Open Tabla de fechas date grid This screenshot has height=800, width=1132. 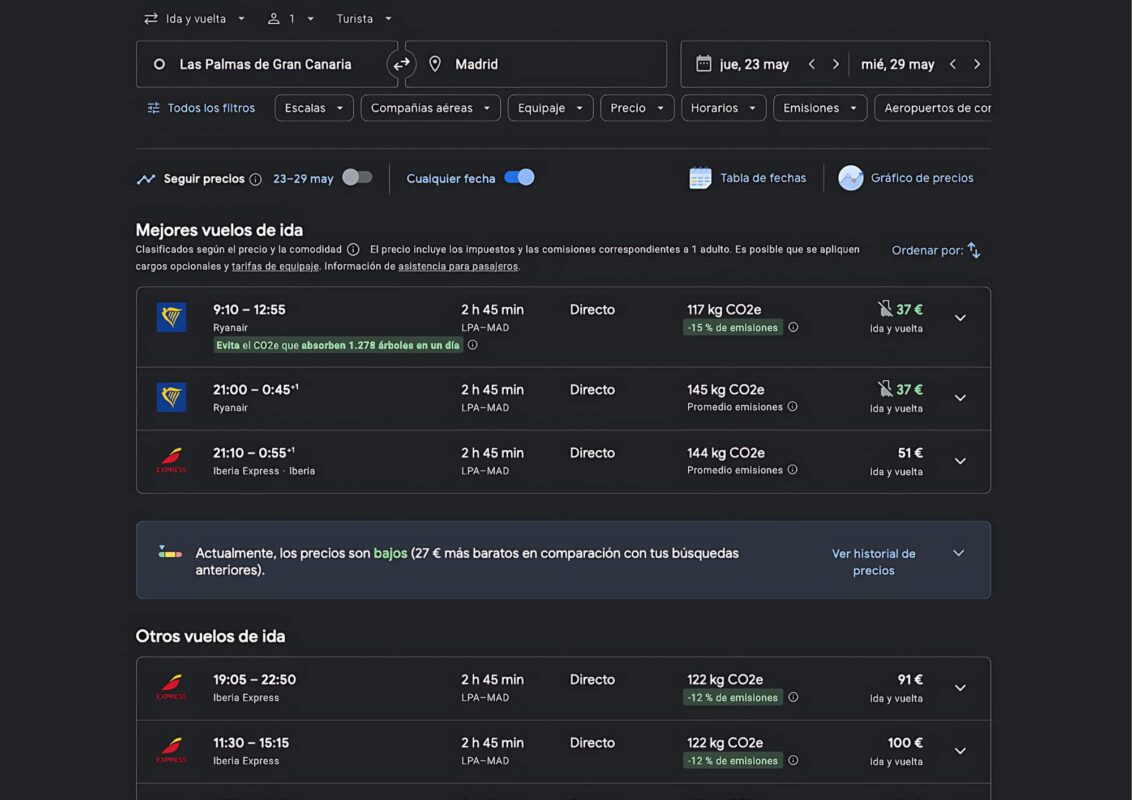click(x=747, y=178)
